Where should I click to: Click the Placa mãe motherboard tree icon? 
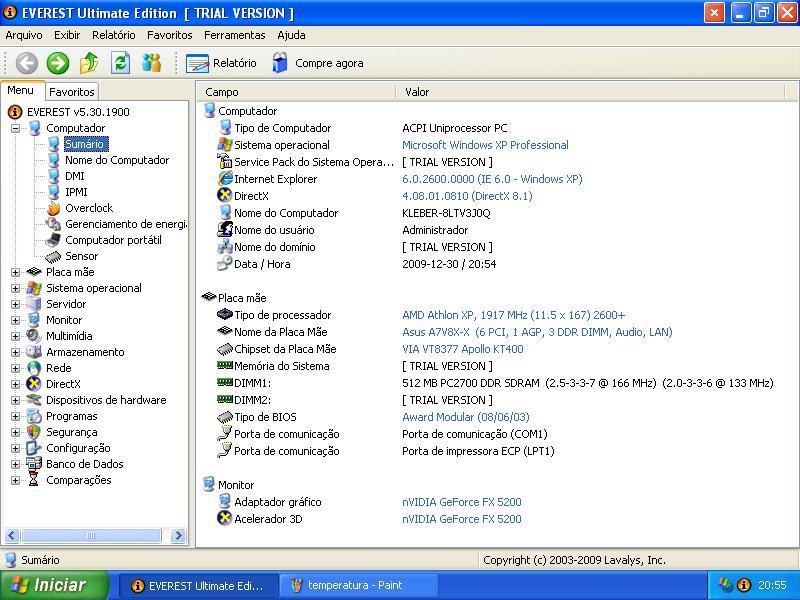tap(34, 271)
